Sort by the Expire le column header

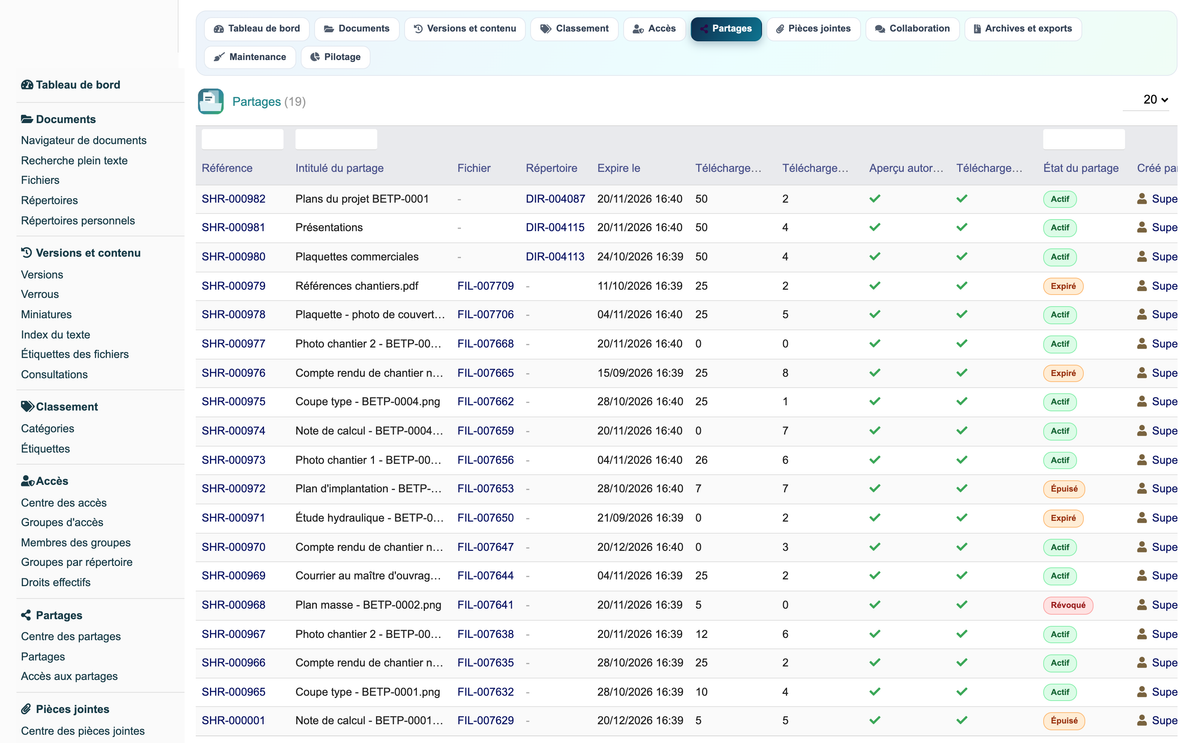(619, 168)
